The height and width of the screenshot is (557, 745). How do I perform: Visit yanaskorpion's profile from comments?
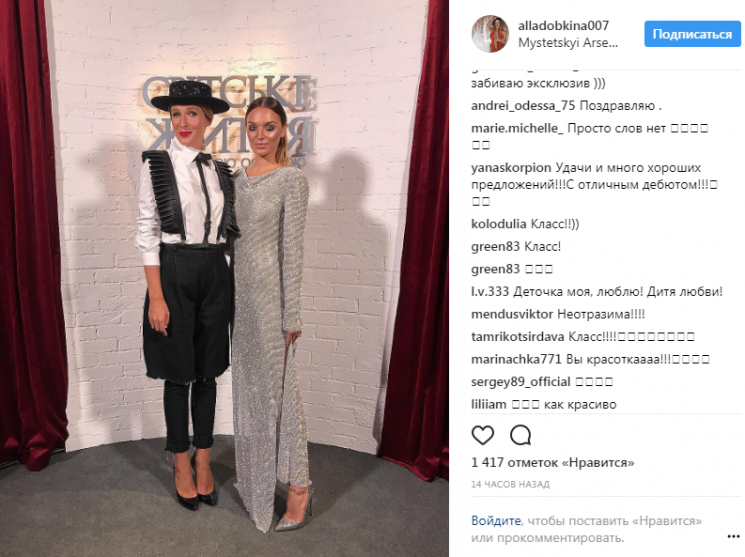(511, 168)
